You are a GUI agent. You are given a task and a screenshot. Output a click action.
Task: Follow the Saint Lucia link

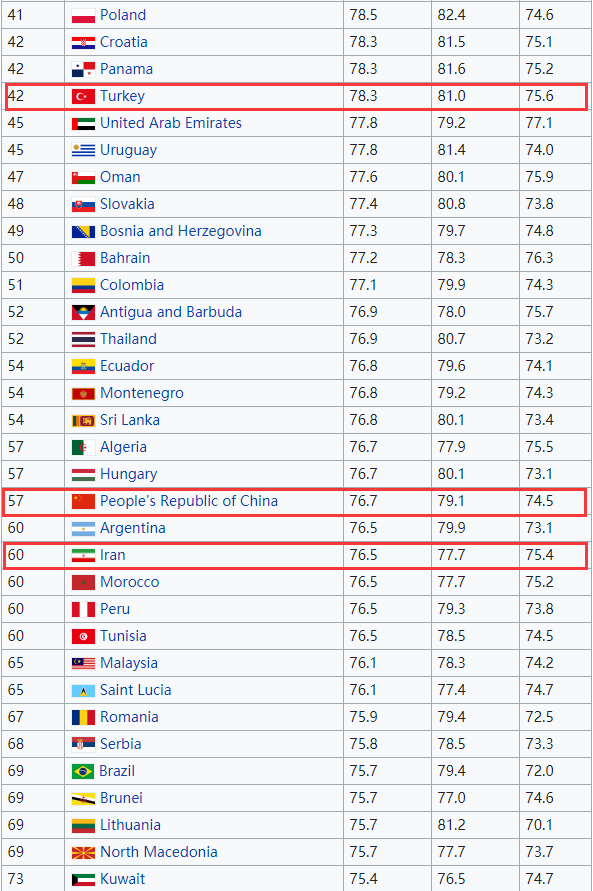point(135,690)
